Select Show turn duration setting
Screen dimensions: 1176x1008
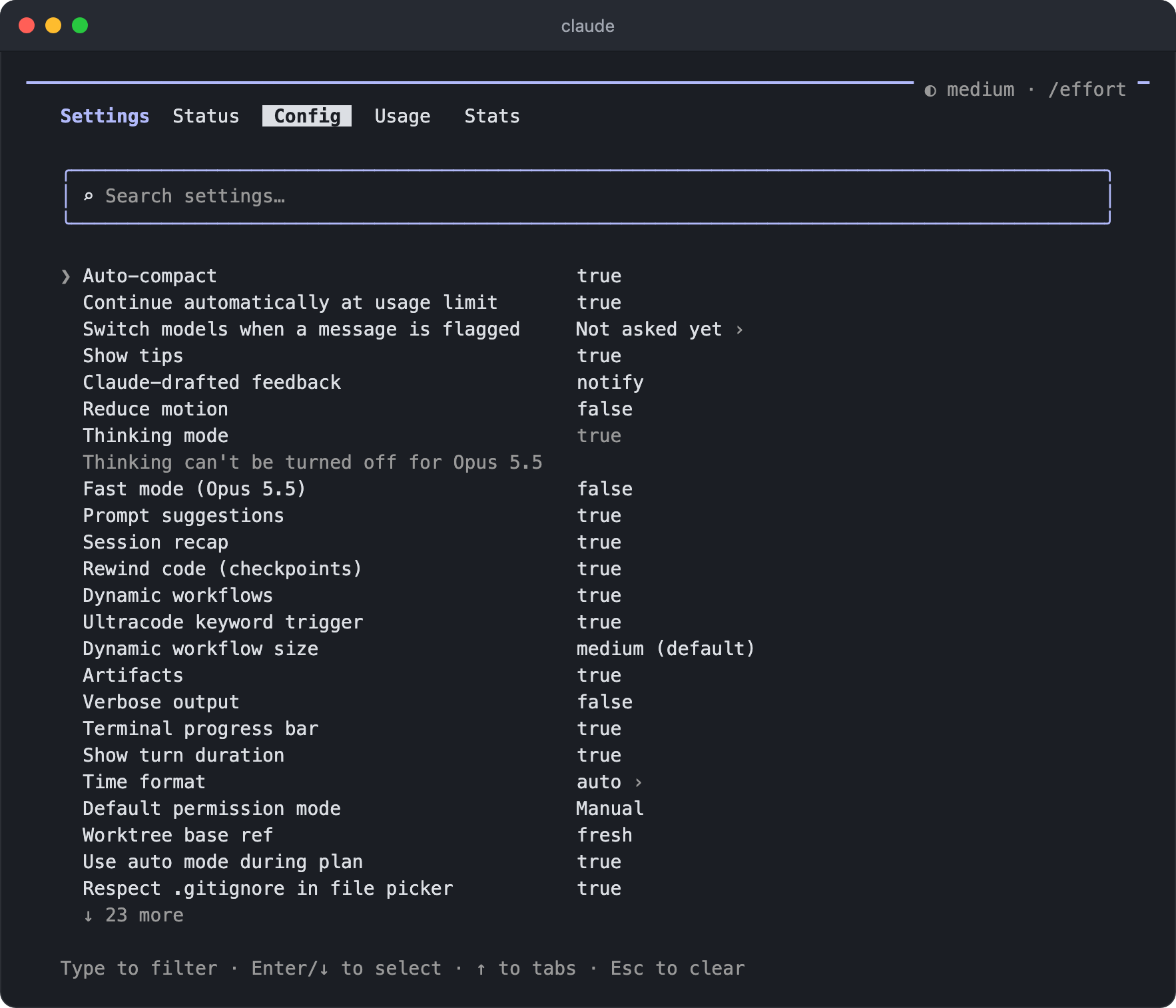pyautogui.click(x=183, y=756)
